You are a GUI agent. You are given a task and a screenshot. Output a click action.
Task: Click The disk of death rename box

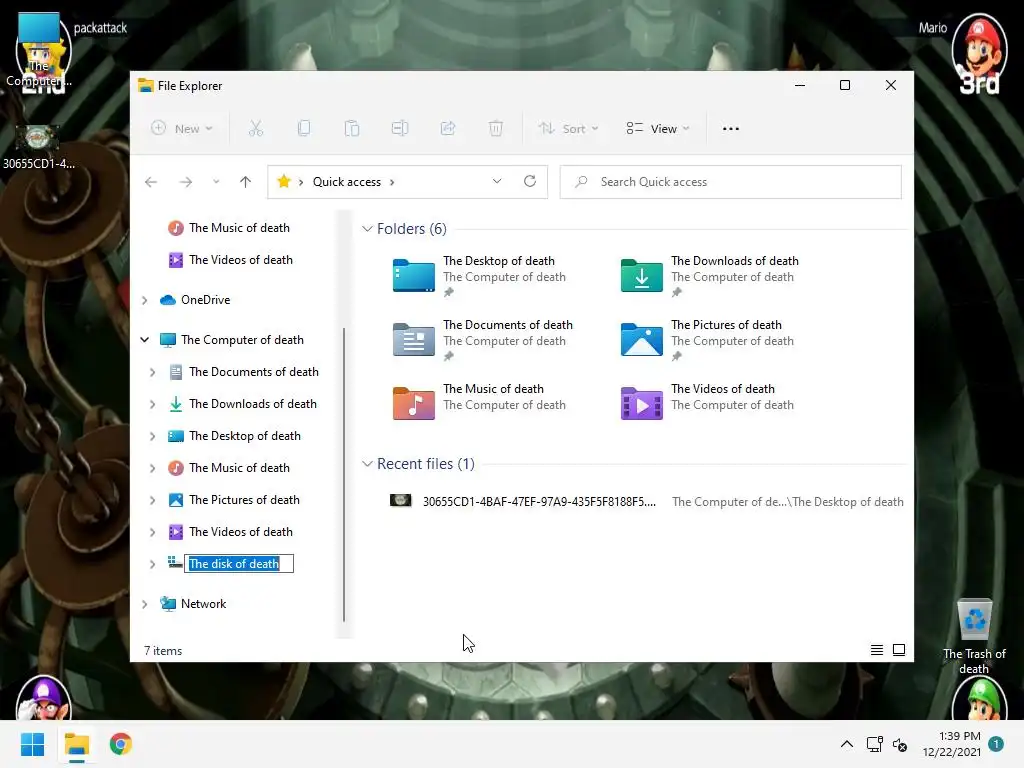239,564
